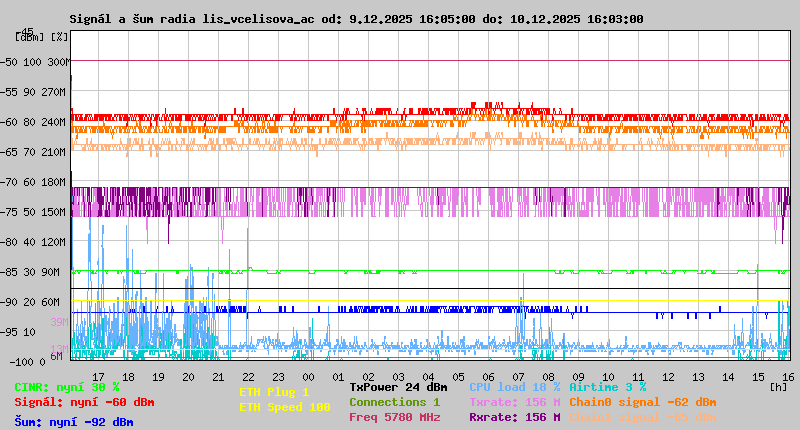
Task: Click hour '06' on the time axis
Action: tap(488, 377)
